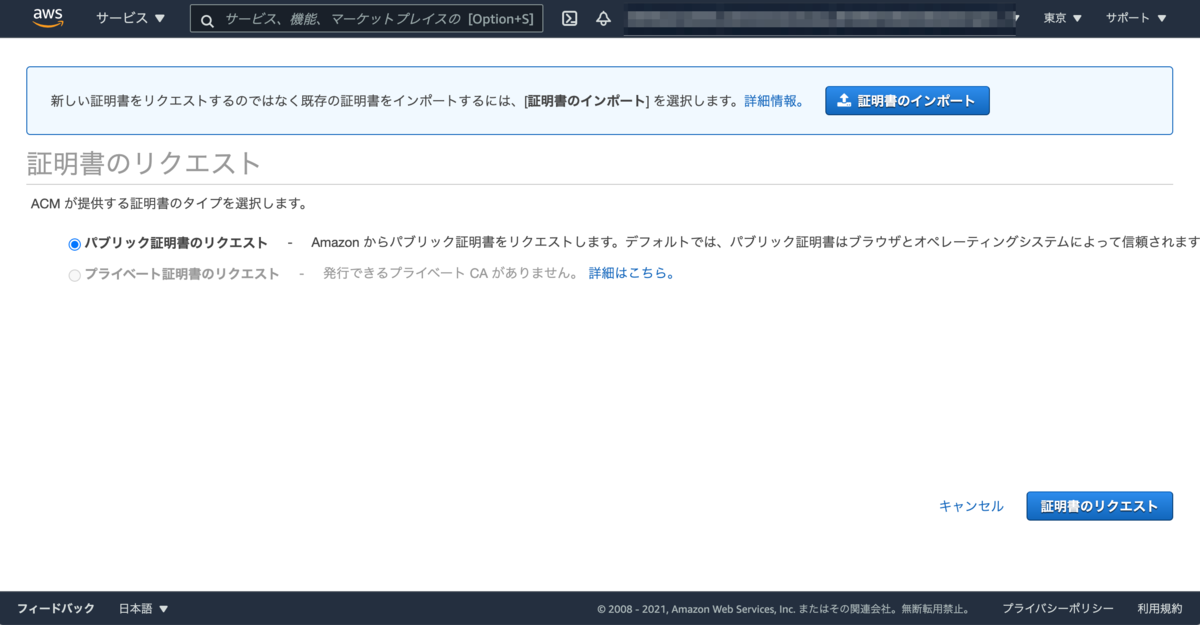Open the notifications bell icon

click(603, 18)
